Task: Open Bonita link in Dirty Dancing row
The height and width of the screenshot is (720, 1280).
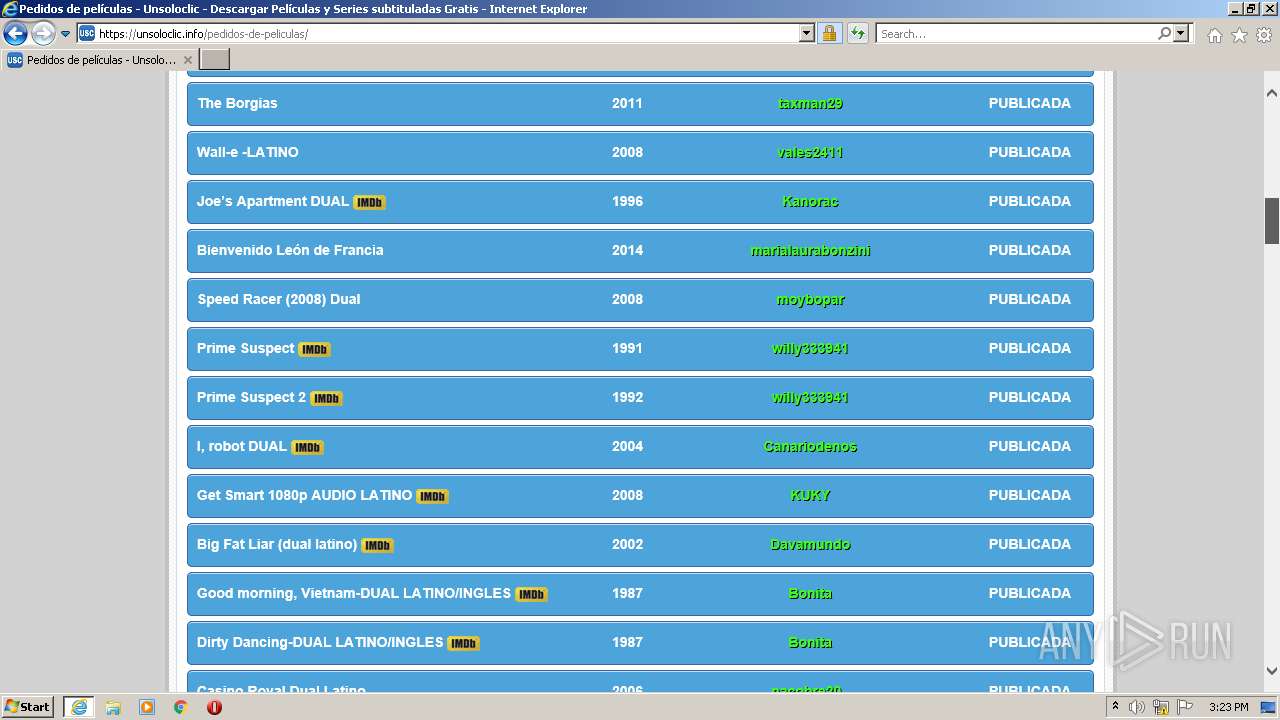Action: 810,642
